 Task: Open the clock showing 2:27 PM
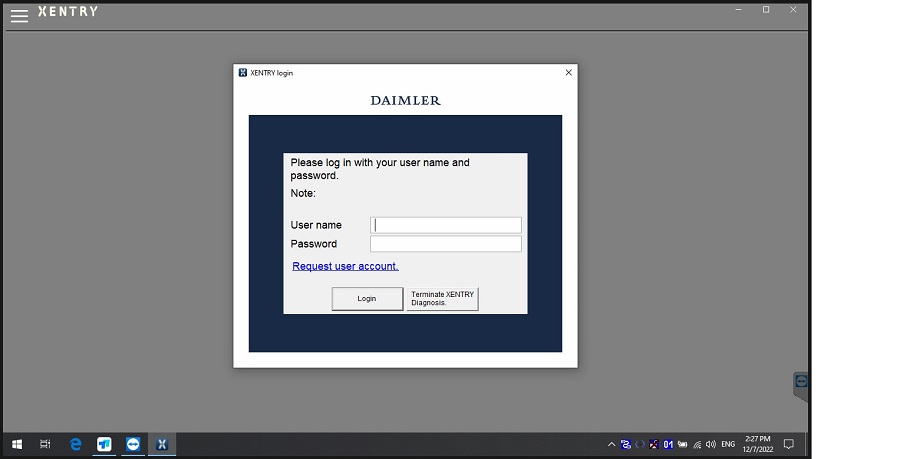click(758, 444)
